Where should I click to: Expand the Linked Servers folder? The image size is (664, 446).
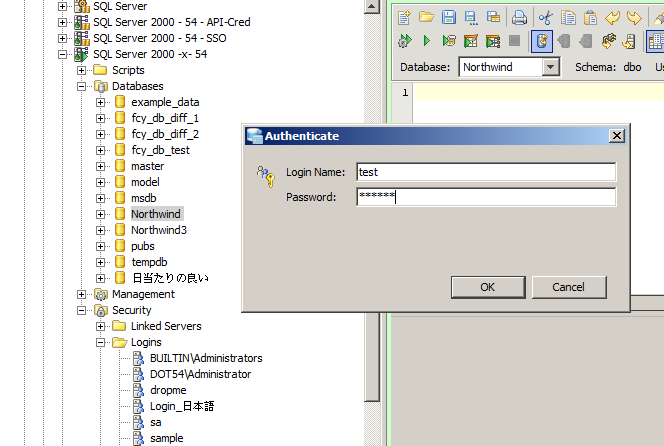pos(100,326)
